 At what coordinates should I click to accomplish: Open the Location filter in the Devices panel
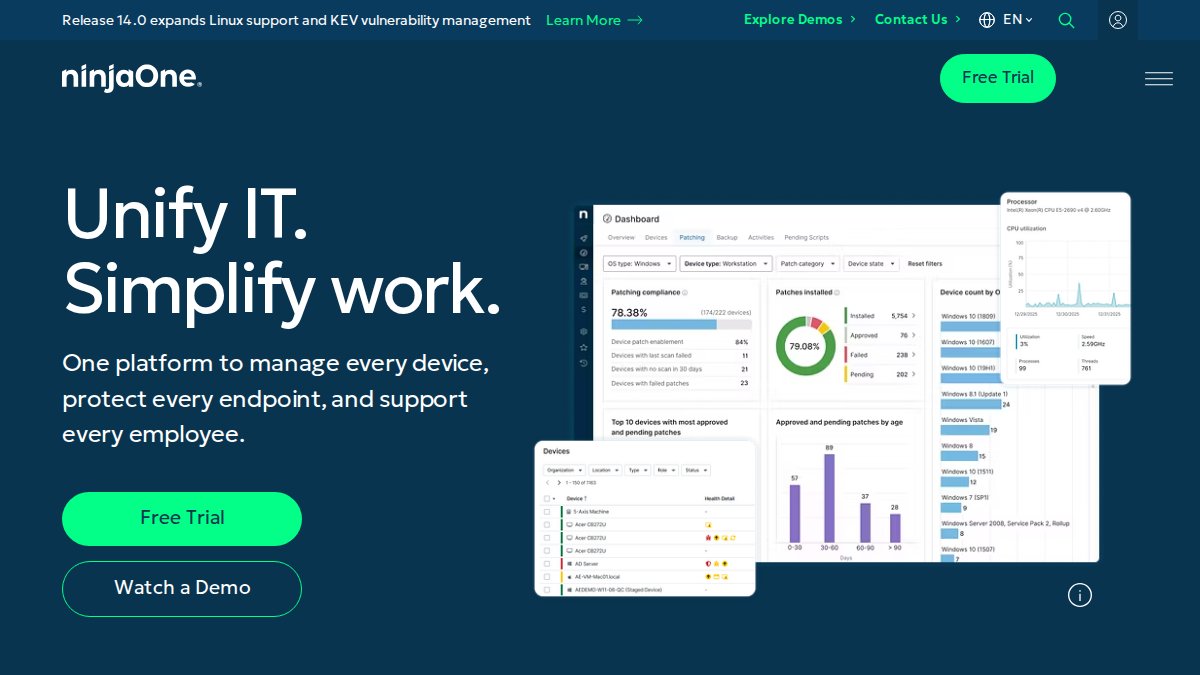coord(605,470)
